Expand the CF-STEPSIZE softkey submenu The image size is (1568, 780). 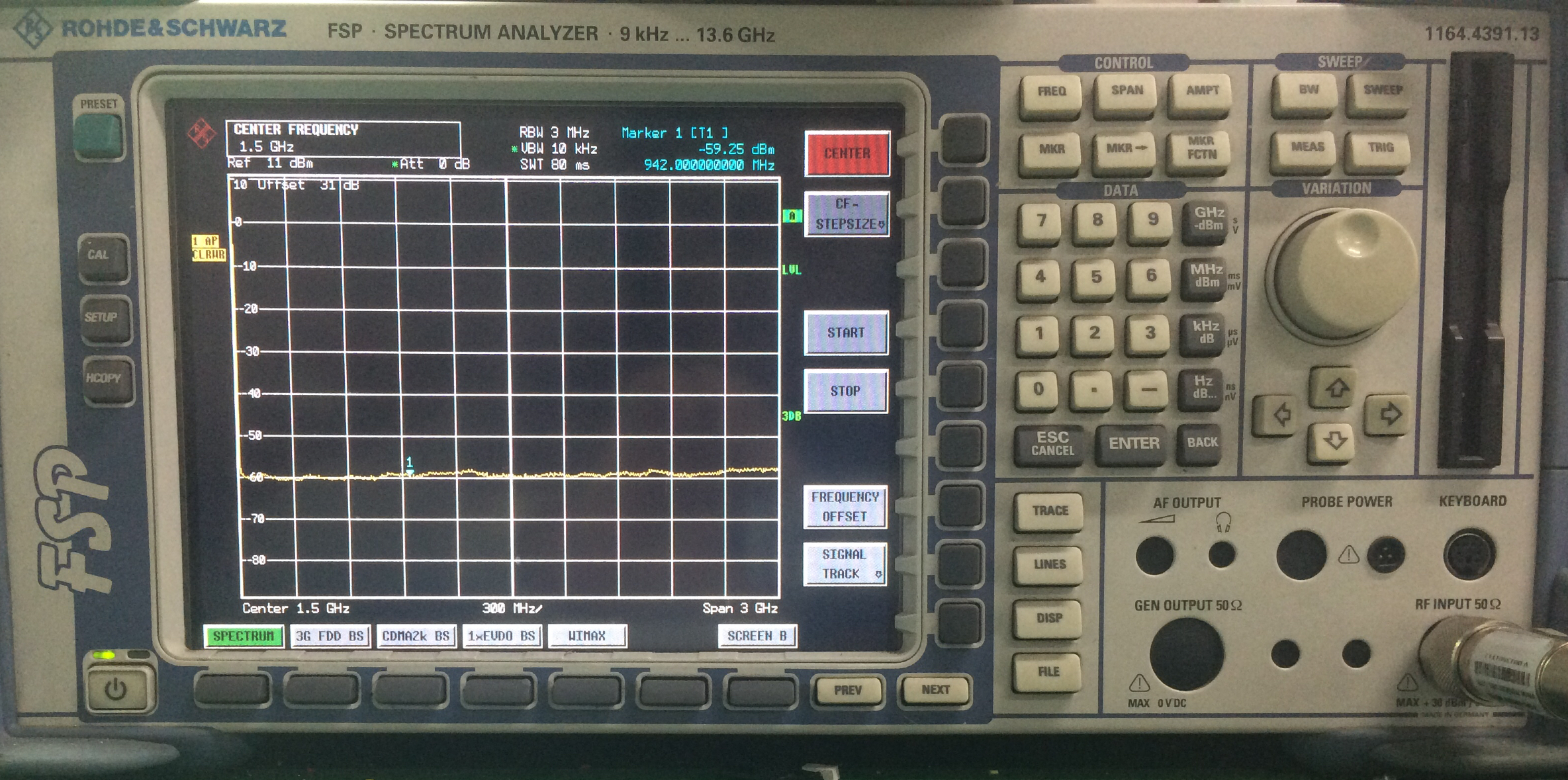click(847, 214)
